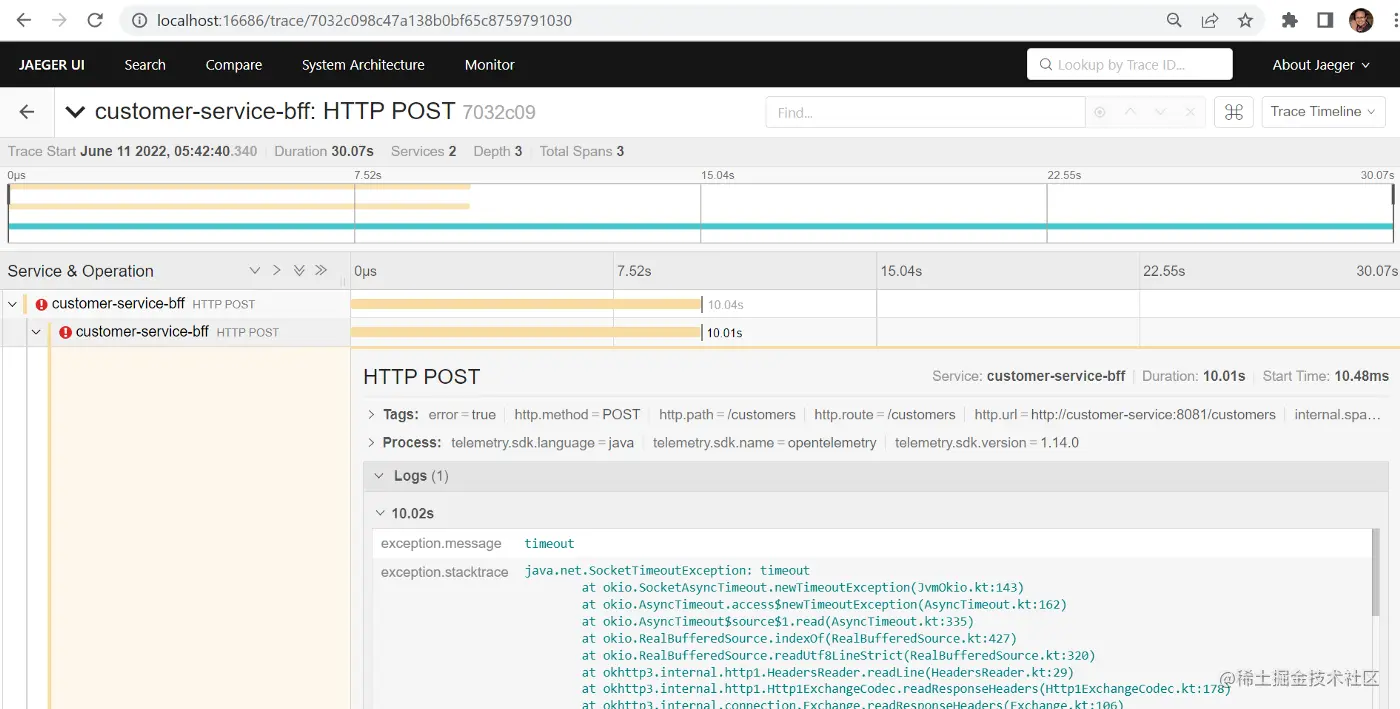This screenshot has height=709, width=1400.
Task: Click telemetry.sdk.version = 1.14.0 text
Action: pyautogui.click(x=987, y=442)
